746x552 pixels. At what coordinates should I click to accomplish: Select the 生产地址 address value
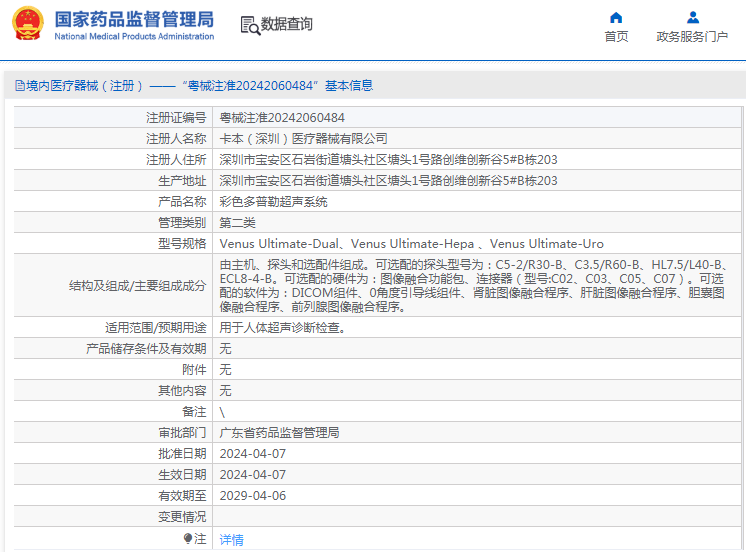388,180
